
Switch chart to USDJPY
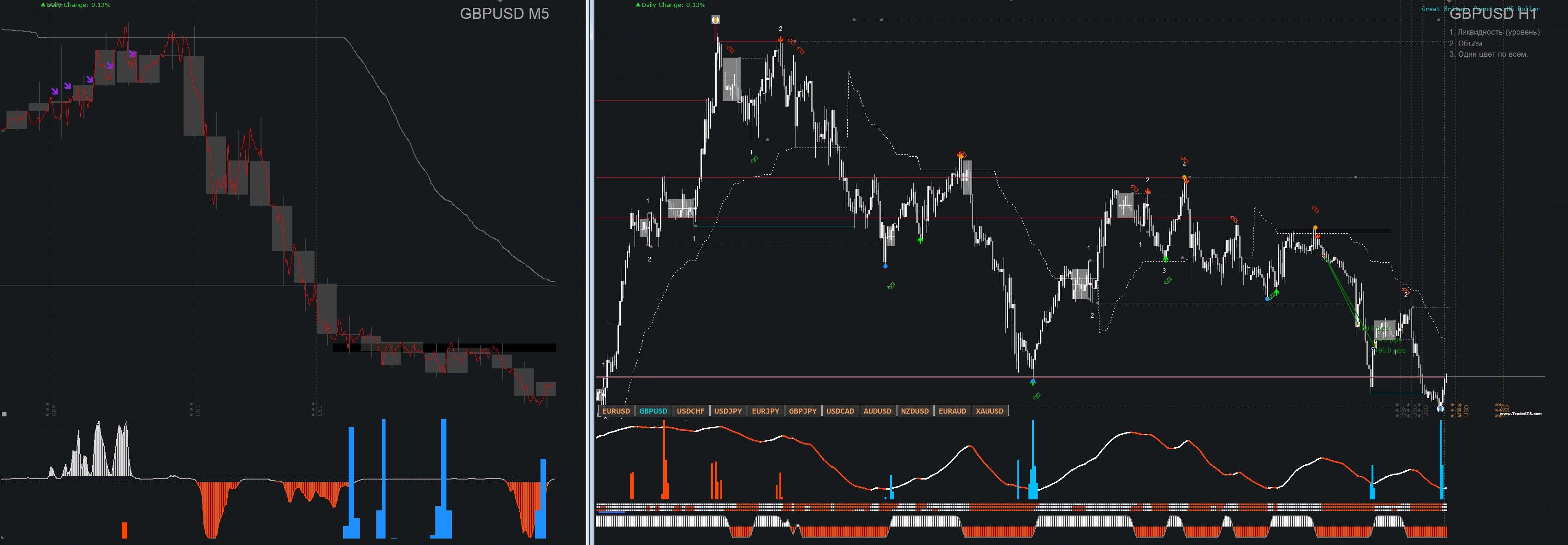tap(728, 411)
